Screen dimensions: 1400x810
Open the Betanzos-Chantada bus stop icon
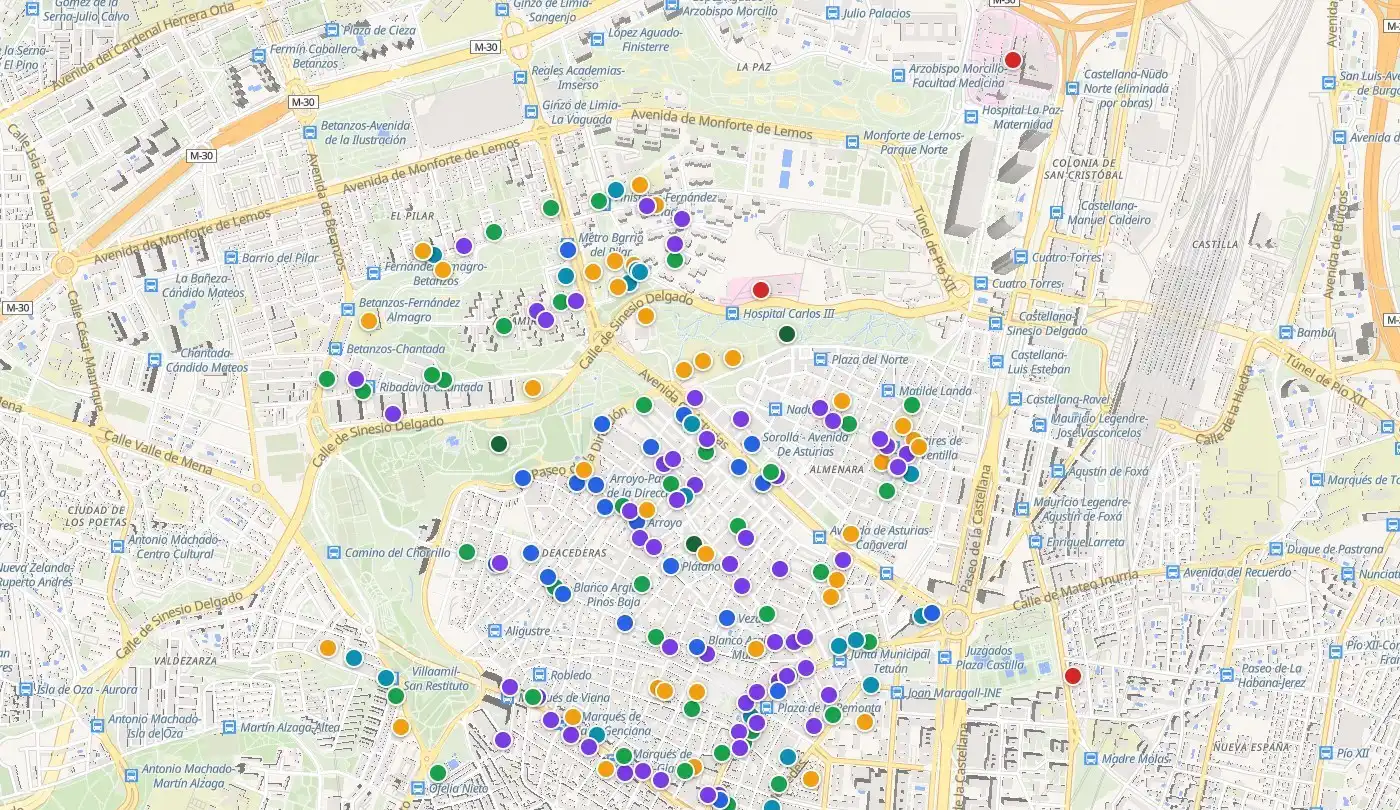coord(334,349)
